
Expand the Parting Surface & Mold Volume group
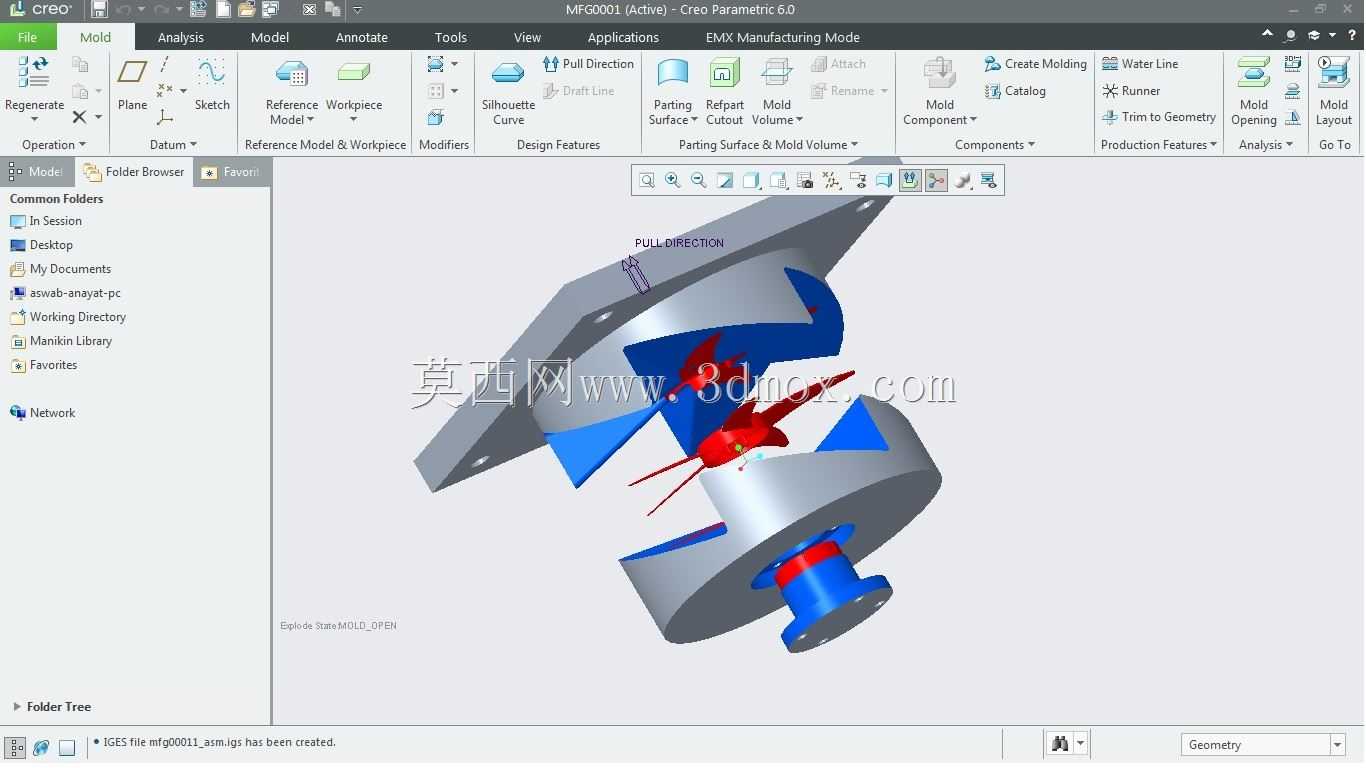[x=768, y=145]
